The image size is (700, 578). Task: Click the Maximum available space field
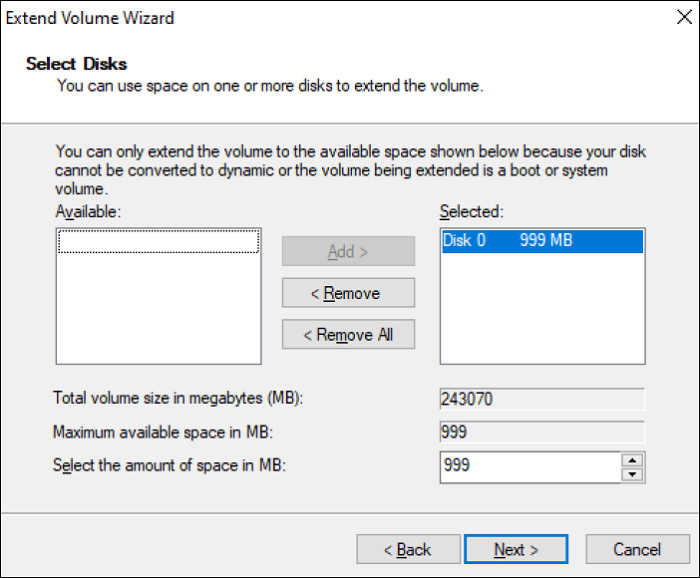pos(542,432)
